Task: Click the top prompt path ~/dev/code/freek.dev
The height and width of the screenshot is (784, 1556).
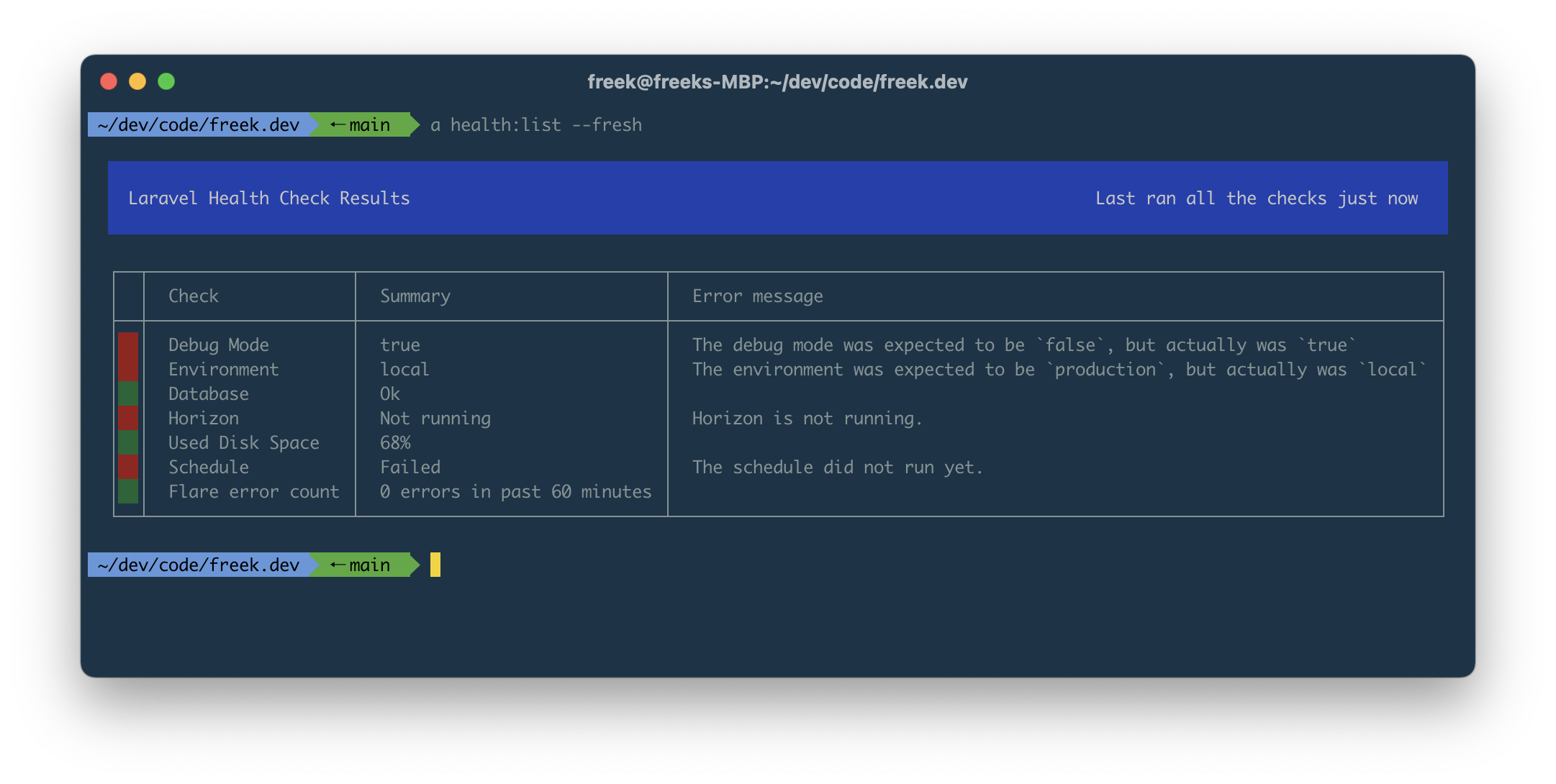Action: 199,124
